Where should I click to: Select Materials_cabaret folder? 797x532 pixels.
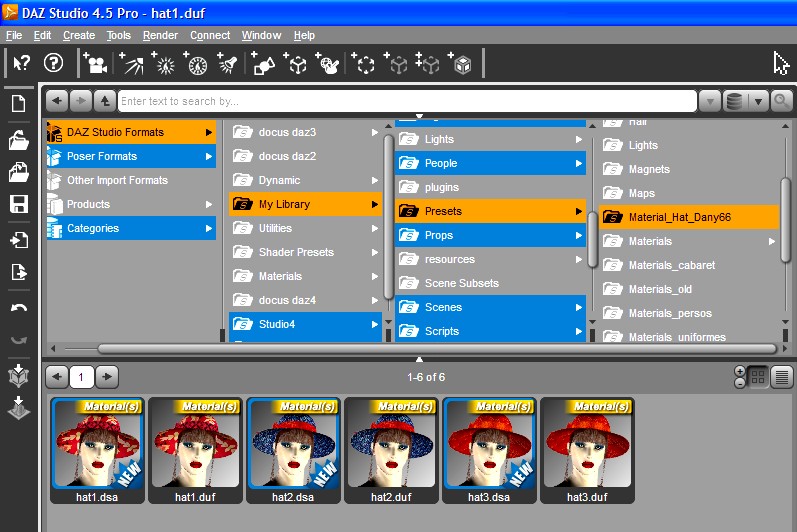(x=689, y=265)
